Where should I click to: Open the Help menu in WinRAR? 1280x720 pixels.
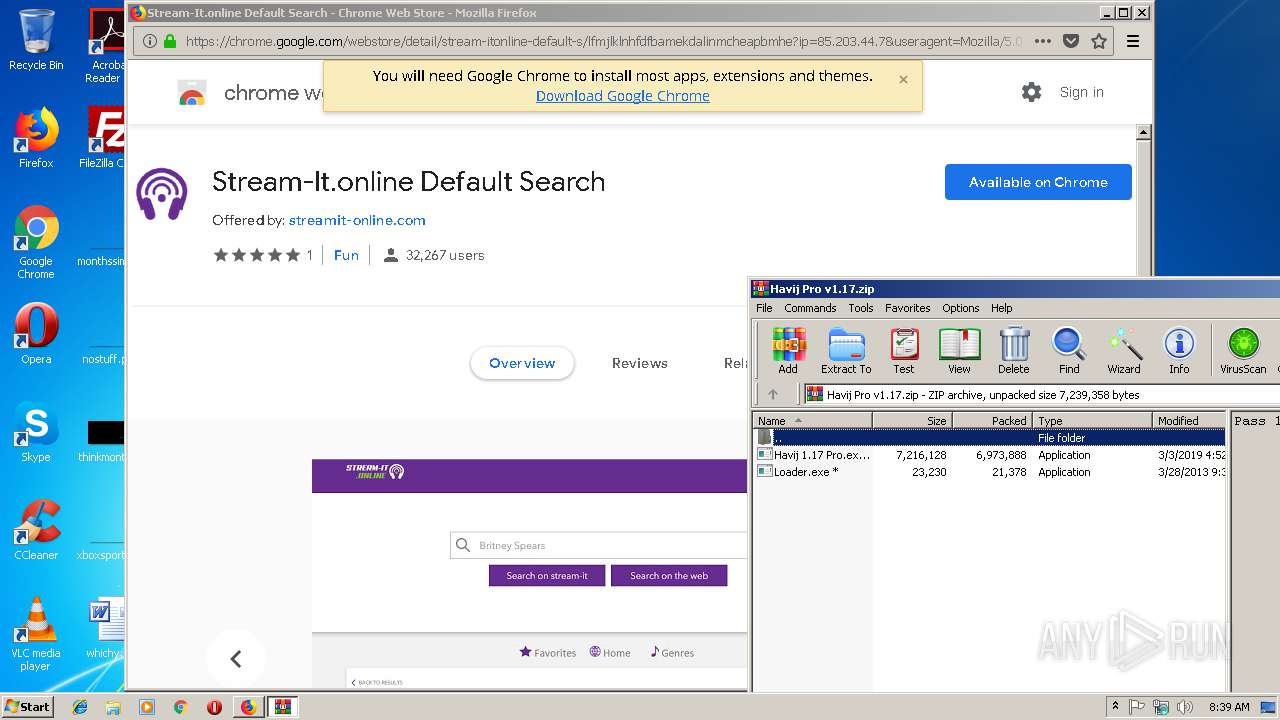1001,308
